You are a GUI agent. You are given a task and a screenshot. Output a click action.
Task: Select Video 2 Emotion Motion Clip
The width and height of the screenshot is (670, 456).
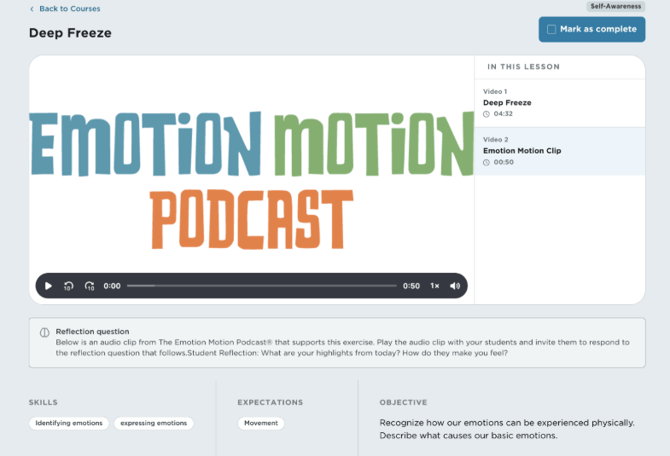click(559, 151)
